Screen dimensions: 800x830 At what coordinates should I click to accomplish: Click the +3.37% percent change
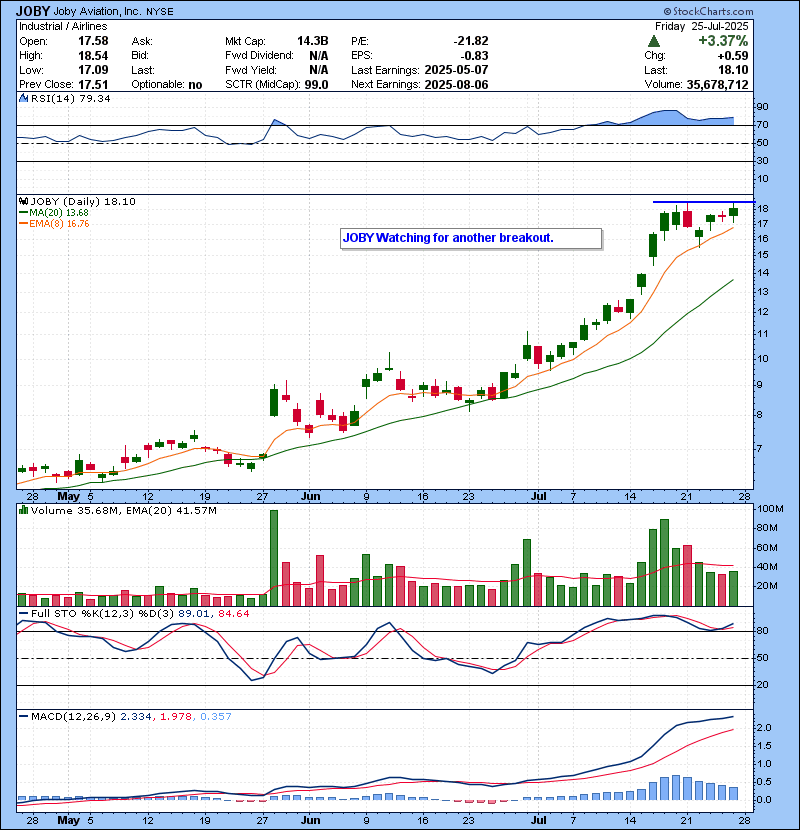pyautogui.click(x=723, y=41)
